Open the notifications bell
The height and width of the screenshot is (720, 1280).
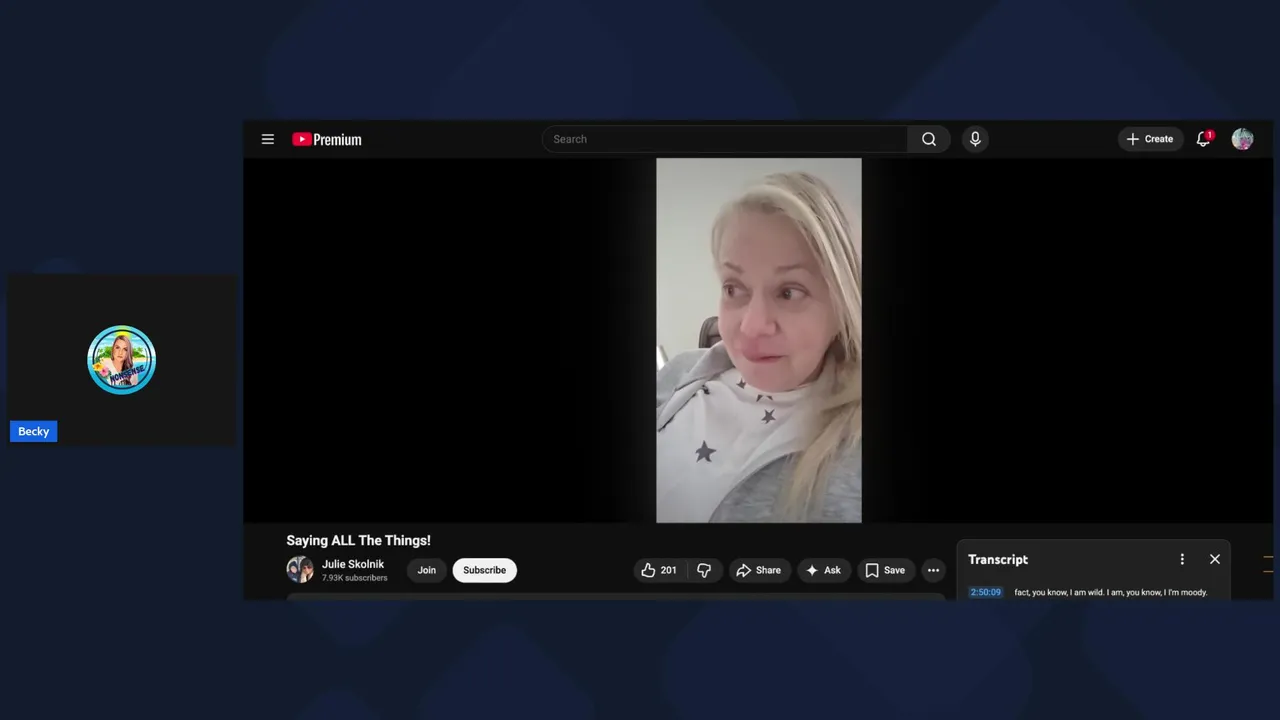pos(1204,139)
